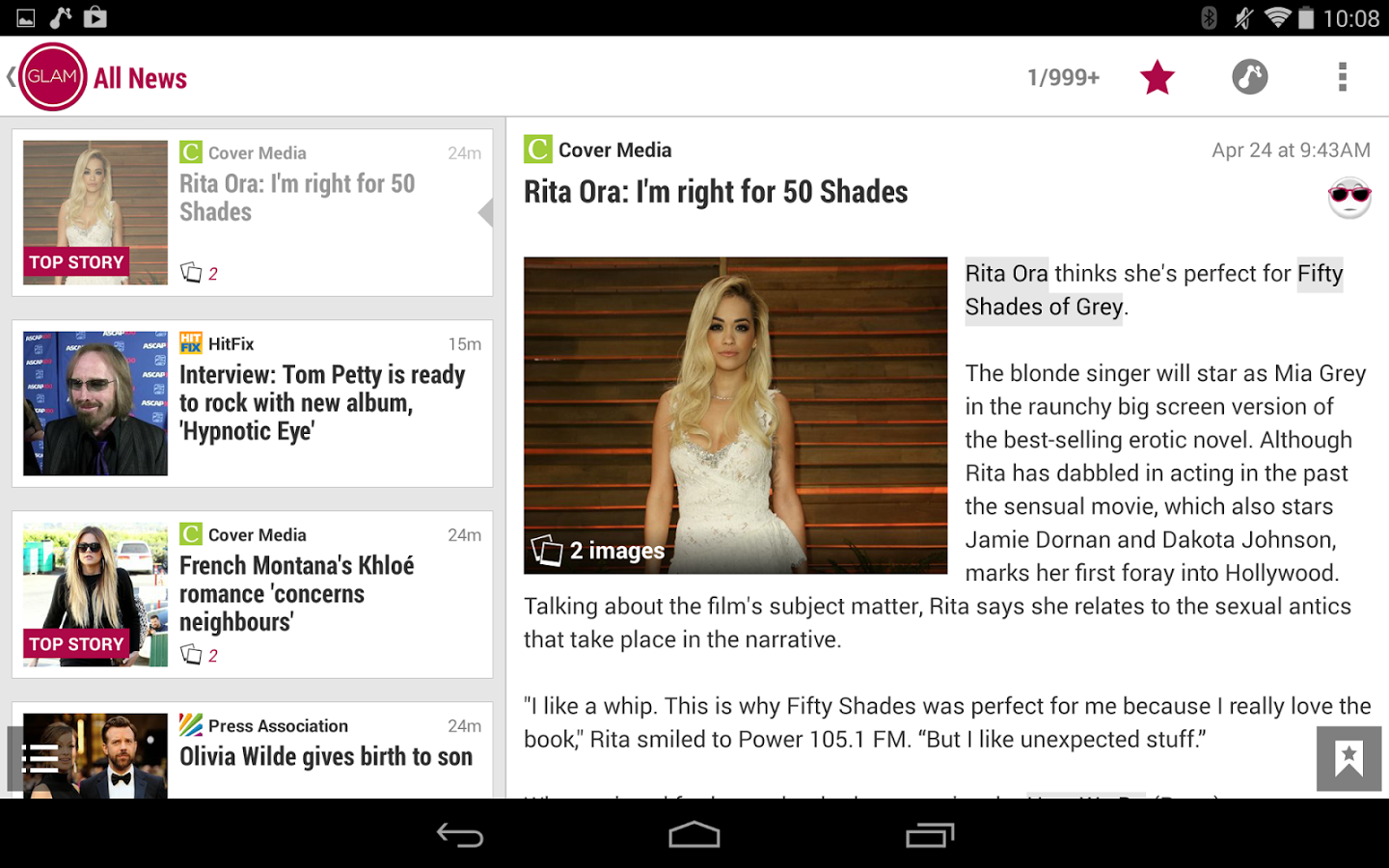Screen dimensions: 1389x868
Task: Open the All News section title
Action: click(140, 78)
